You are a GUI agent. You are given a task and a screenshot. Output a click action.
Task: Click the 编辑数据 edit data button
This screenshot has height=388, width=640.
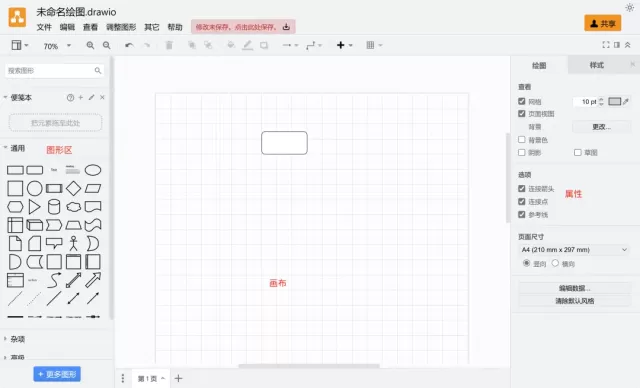coord(575,288)
